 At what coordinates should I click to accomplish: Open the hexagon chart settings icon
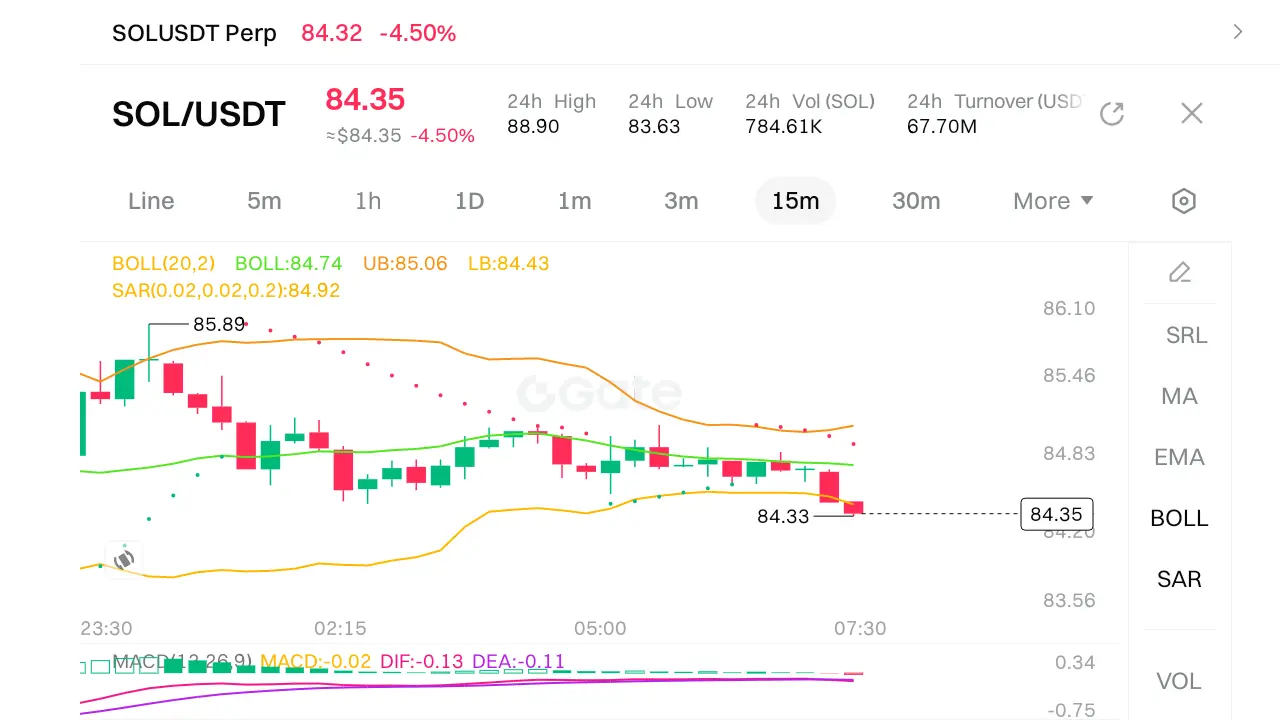[1183, 201]
